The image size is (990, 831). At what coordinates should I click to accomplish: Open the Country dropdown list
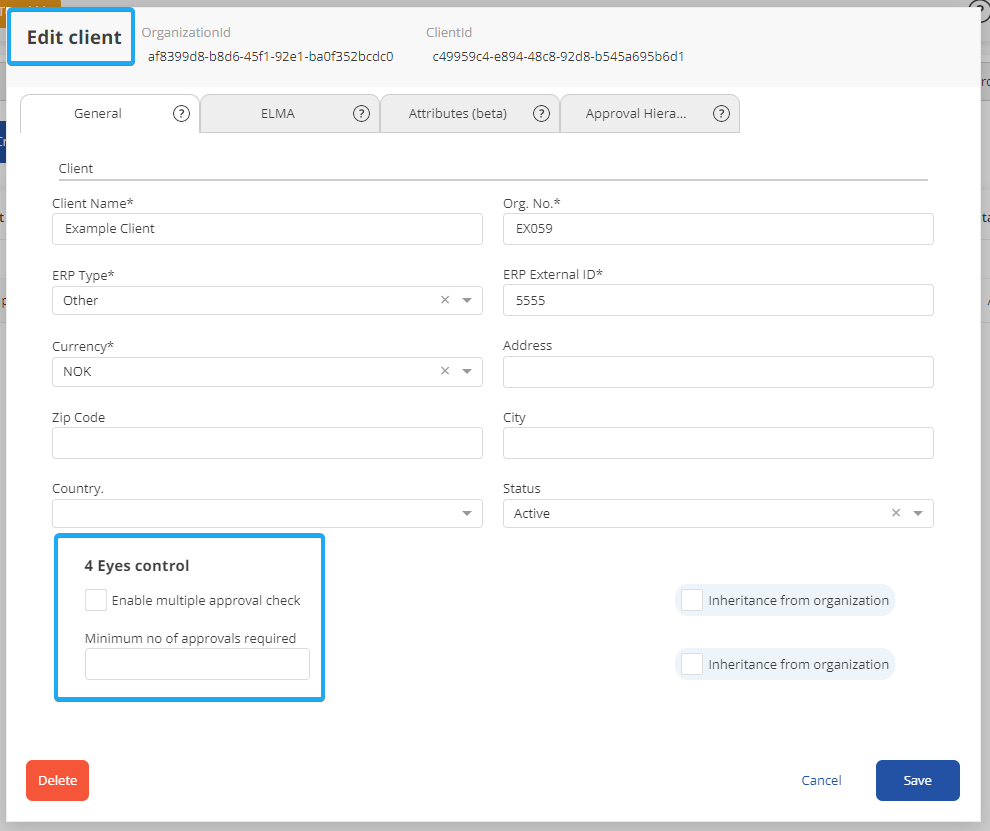467,514
